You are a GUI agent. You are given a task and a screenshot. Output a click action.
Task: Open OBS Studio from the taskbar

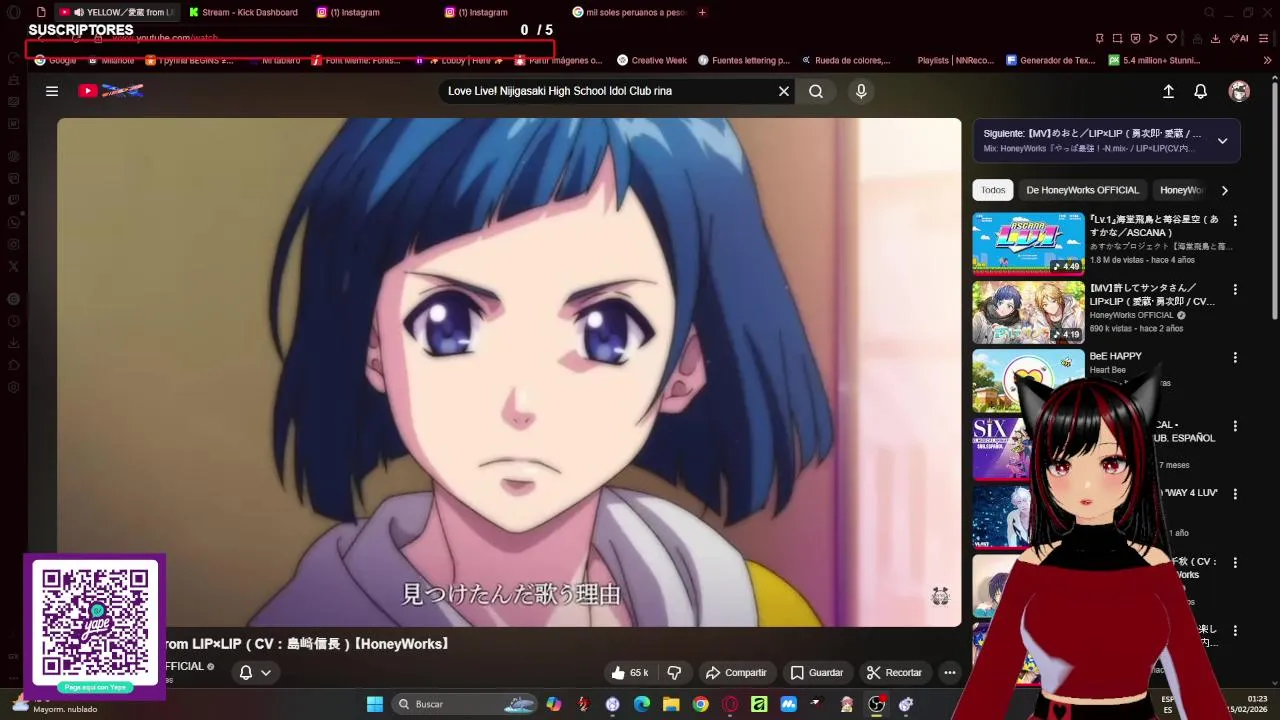[876, 704]
